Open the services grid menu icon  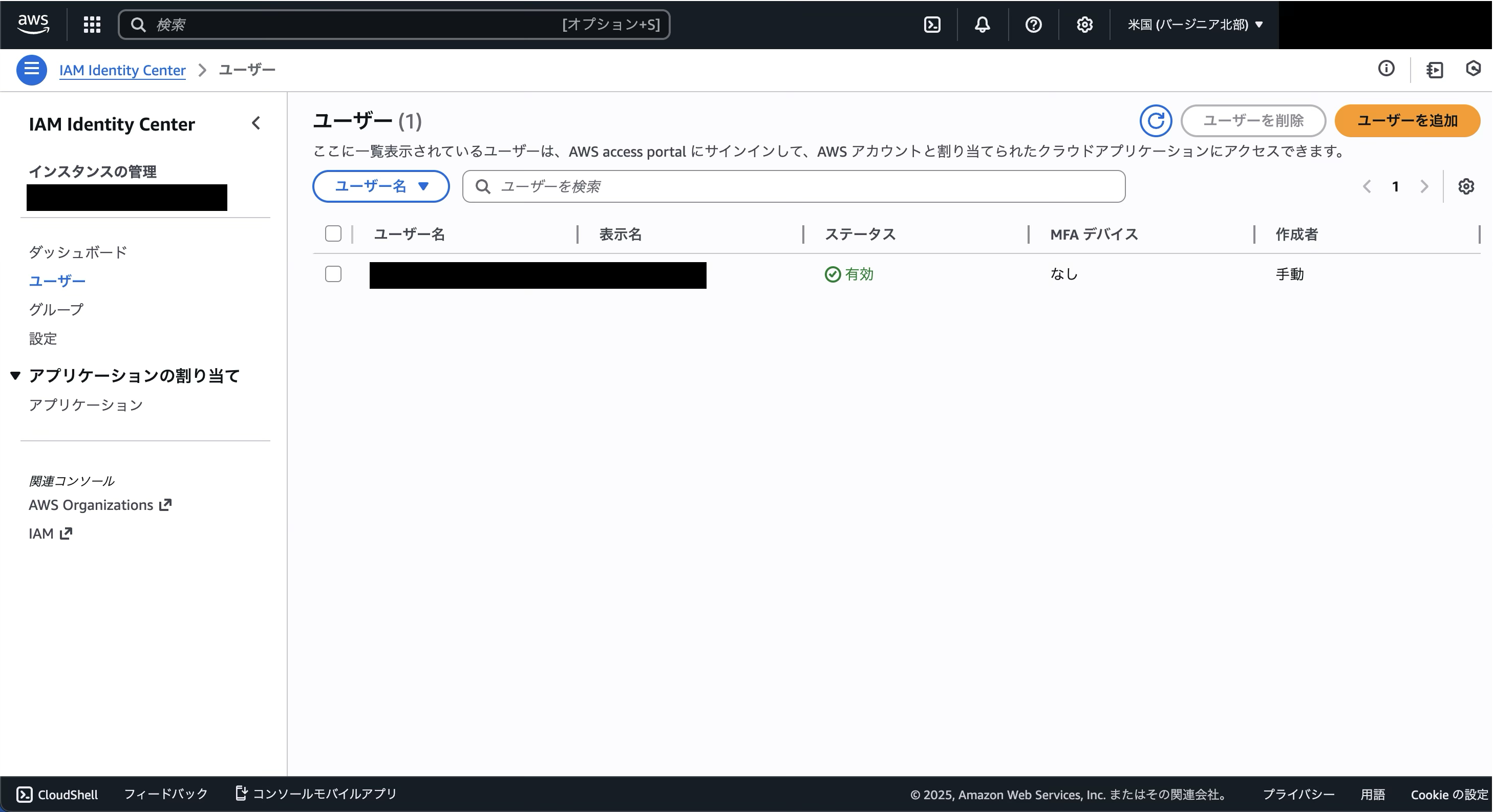click(x=92, y=25)
